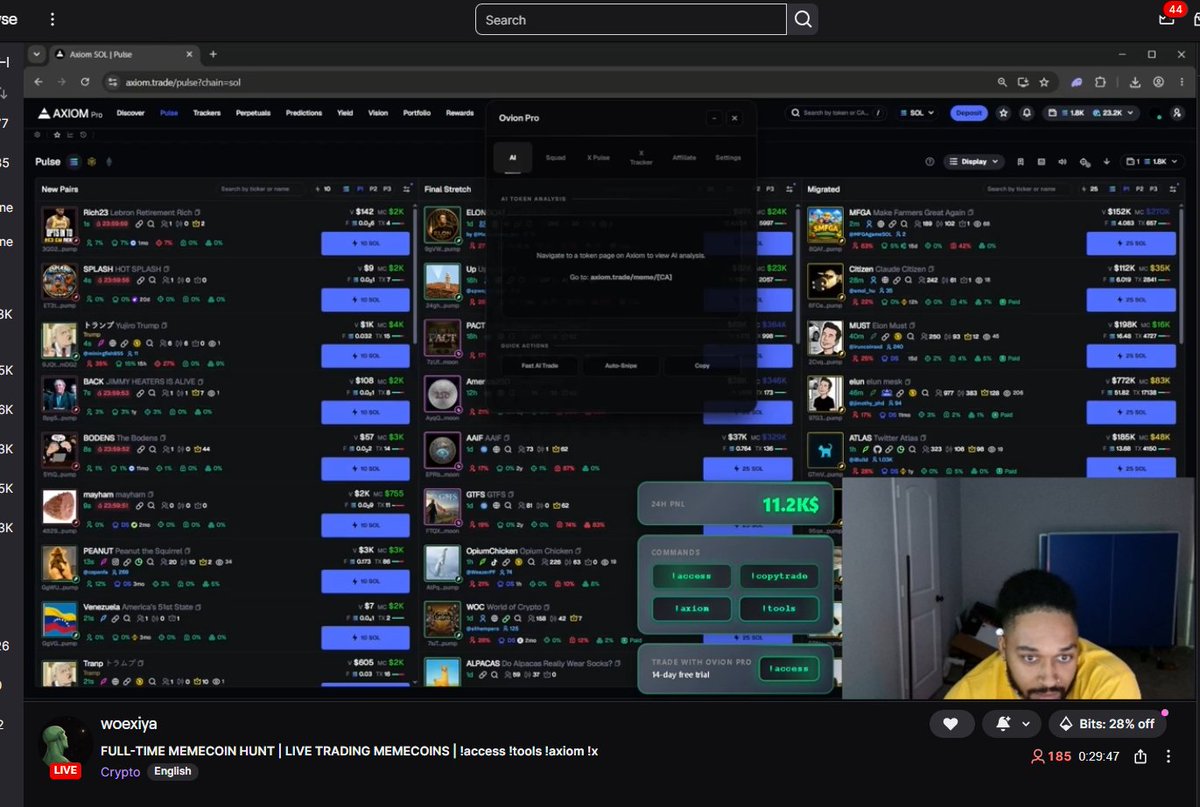Click Fast AI Trade quick action
Screen dimensions: 1200x807
[540, 365]
